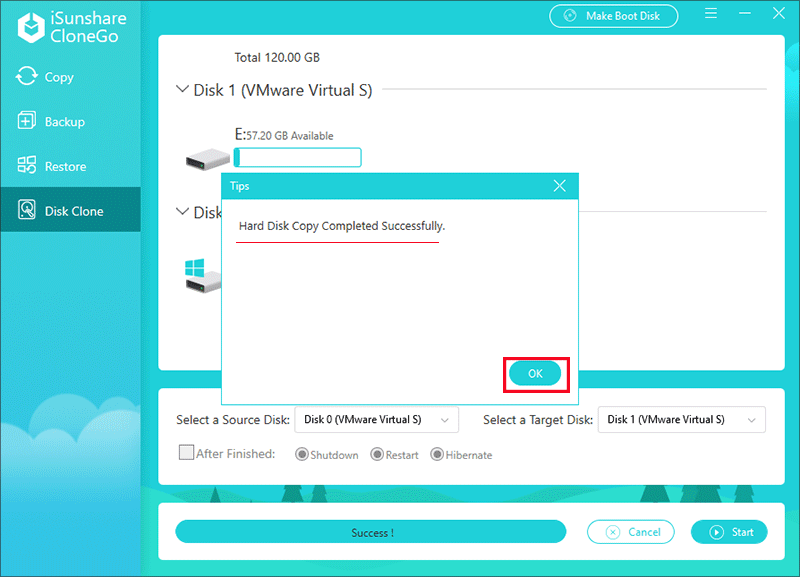800x577 pixels.
Task: Click the Success progress bar
Action: pos(371,533)
